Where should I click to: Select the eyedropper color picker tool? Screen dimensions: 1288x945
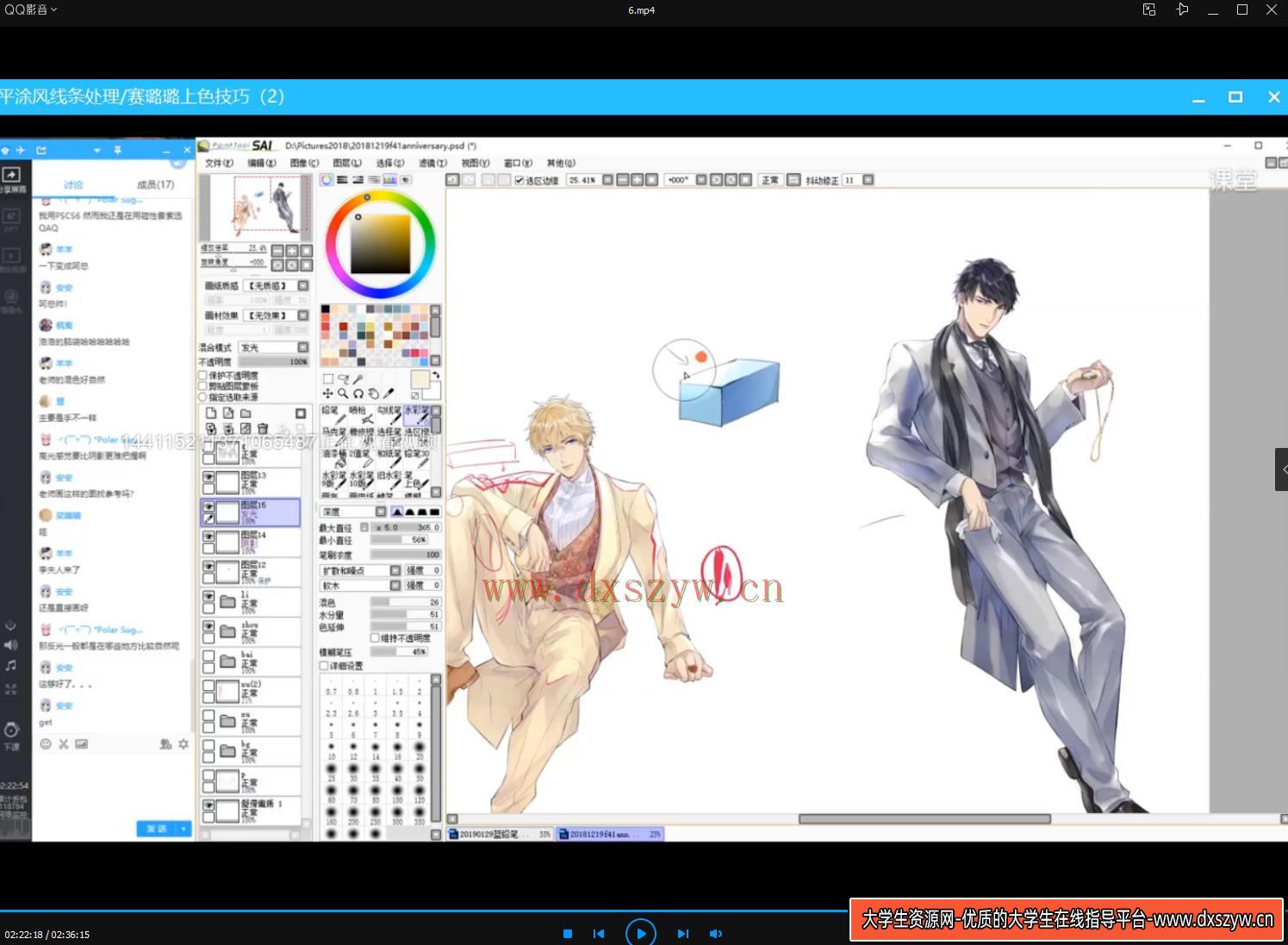[x=389, y=394]
